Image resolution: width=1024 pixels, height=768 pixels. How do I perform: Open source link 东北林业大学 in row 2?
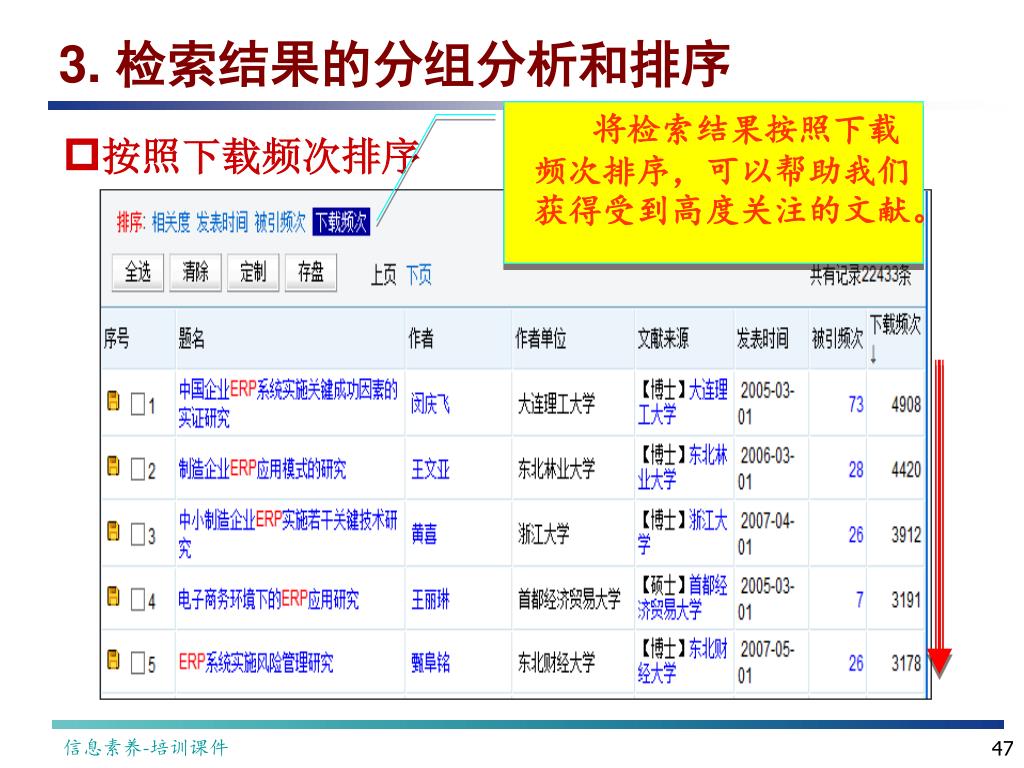(x=682, y=467)
